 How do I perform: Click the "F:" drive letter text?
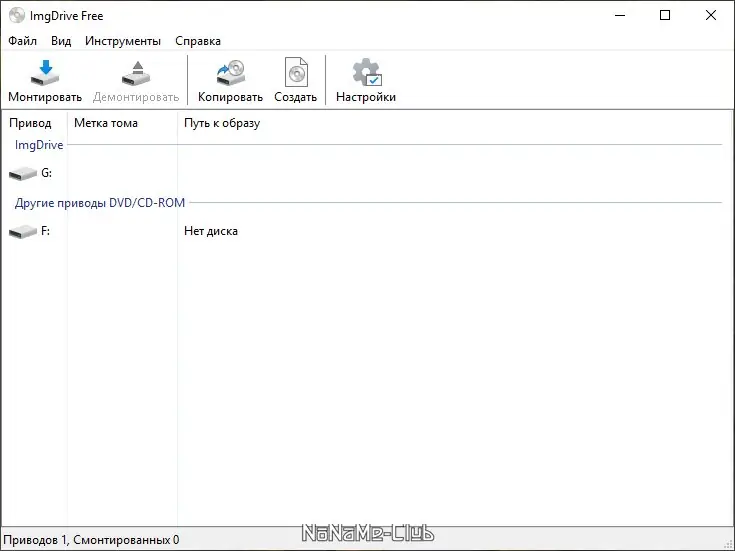45,231
